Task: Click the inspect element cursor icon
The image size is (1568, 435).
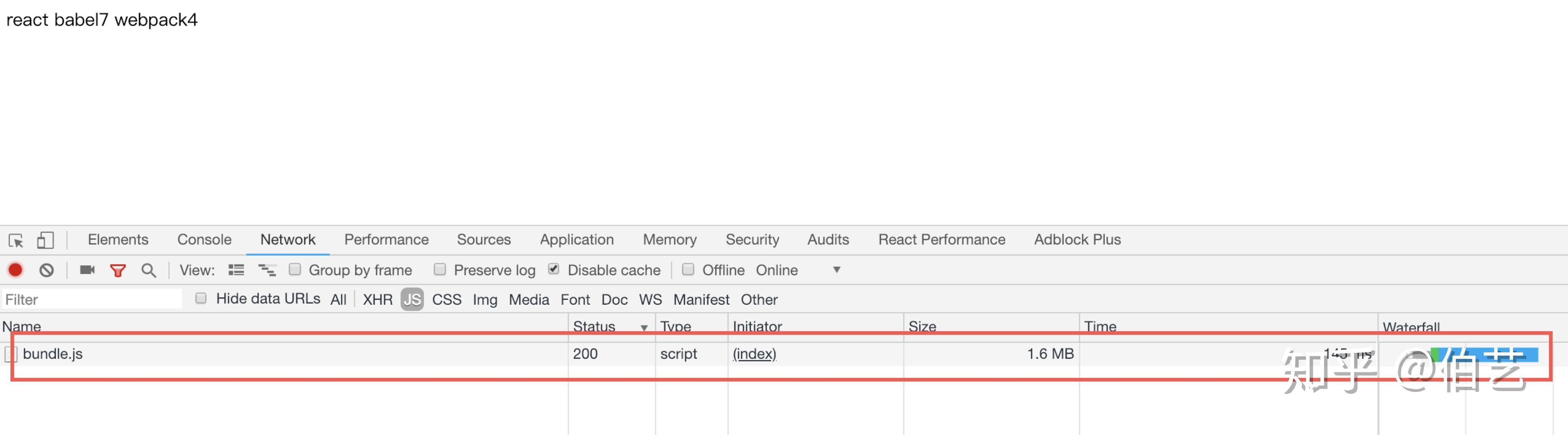Action: [16, 240]
